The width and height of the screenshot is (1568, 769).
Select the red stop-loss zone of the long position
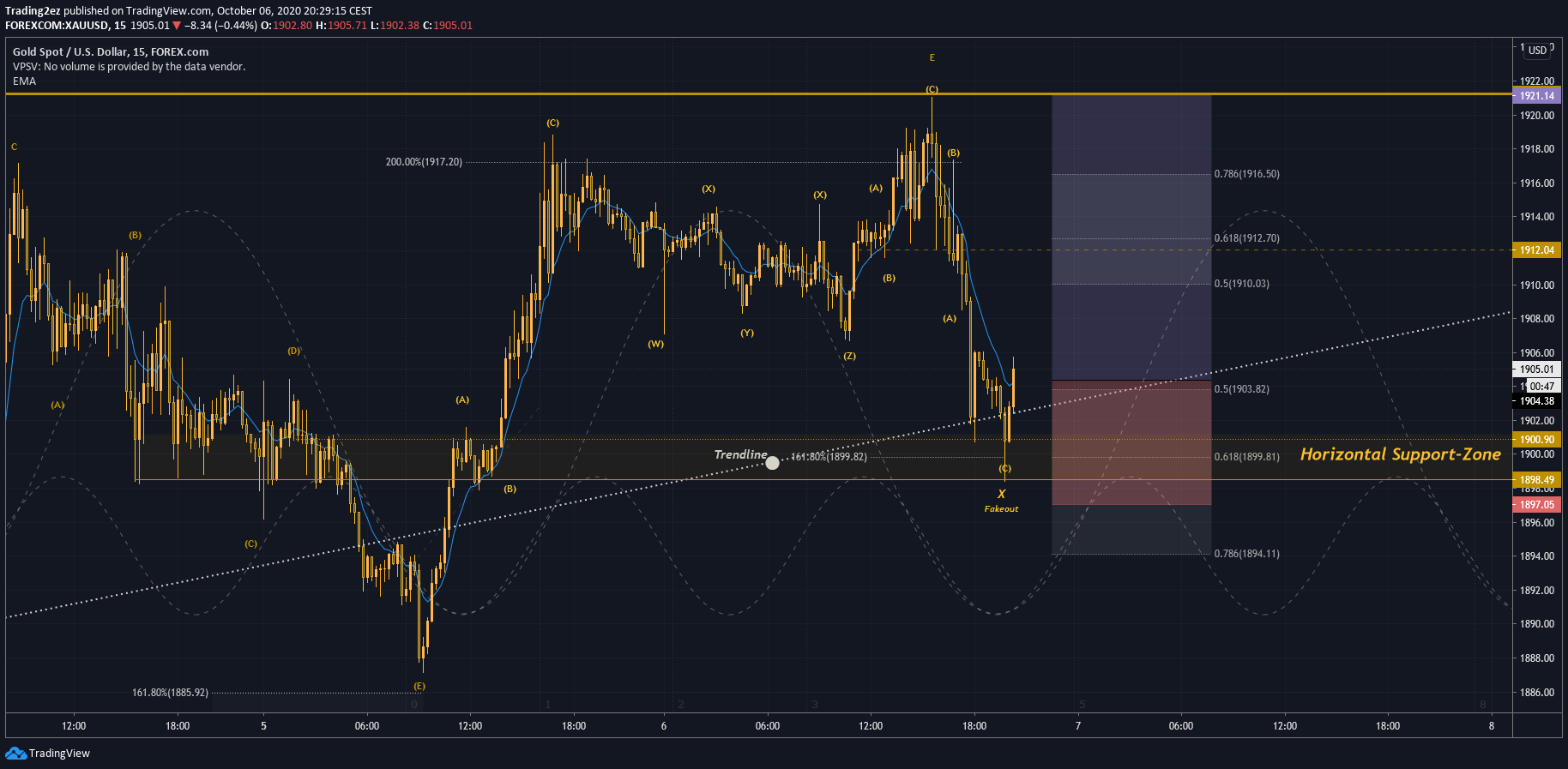1131,442
